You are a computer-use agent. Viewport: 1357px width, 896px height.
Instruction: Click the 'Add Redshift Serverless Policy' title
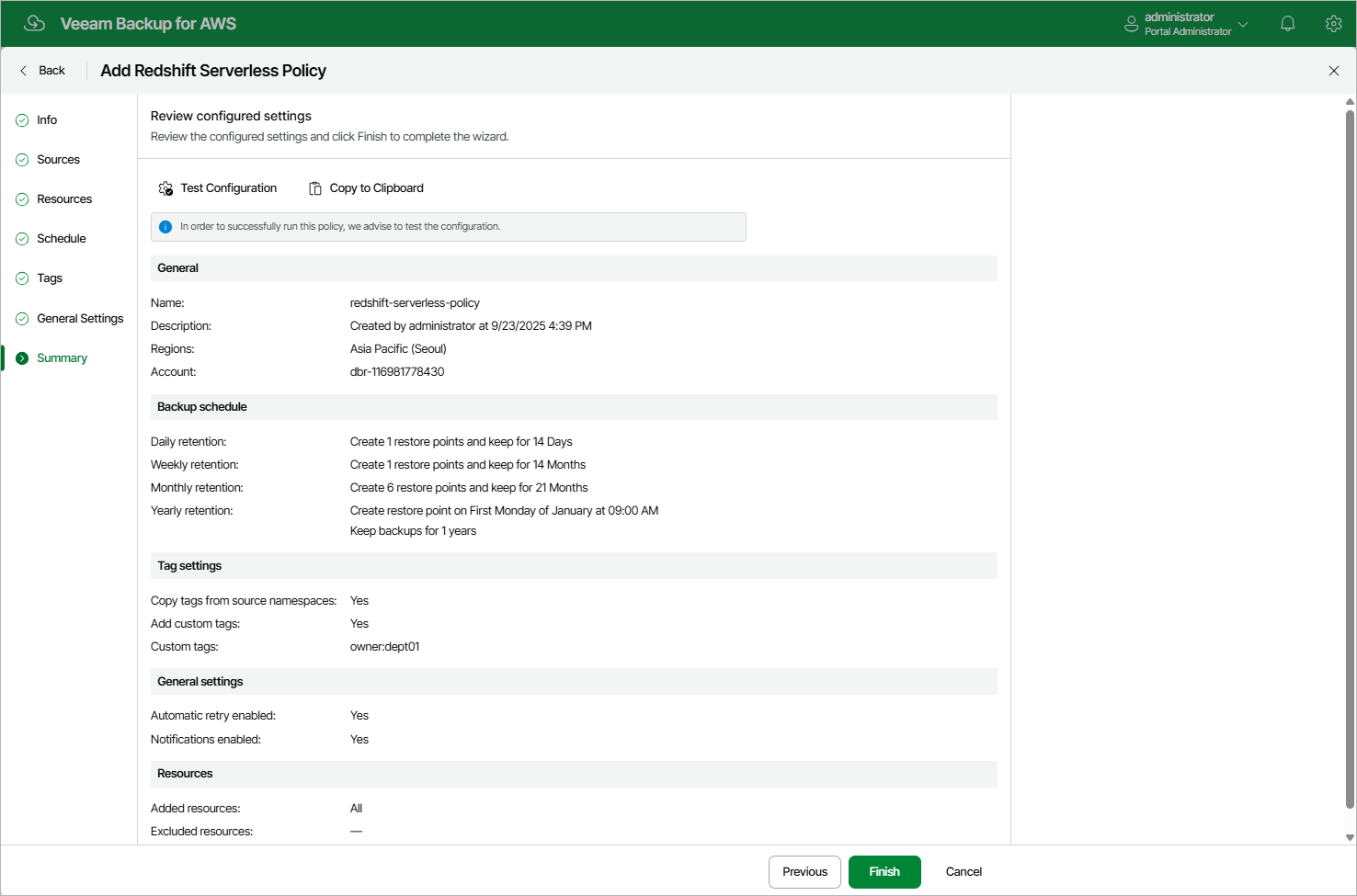coord(213,71)
